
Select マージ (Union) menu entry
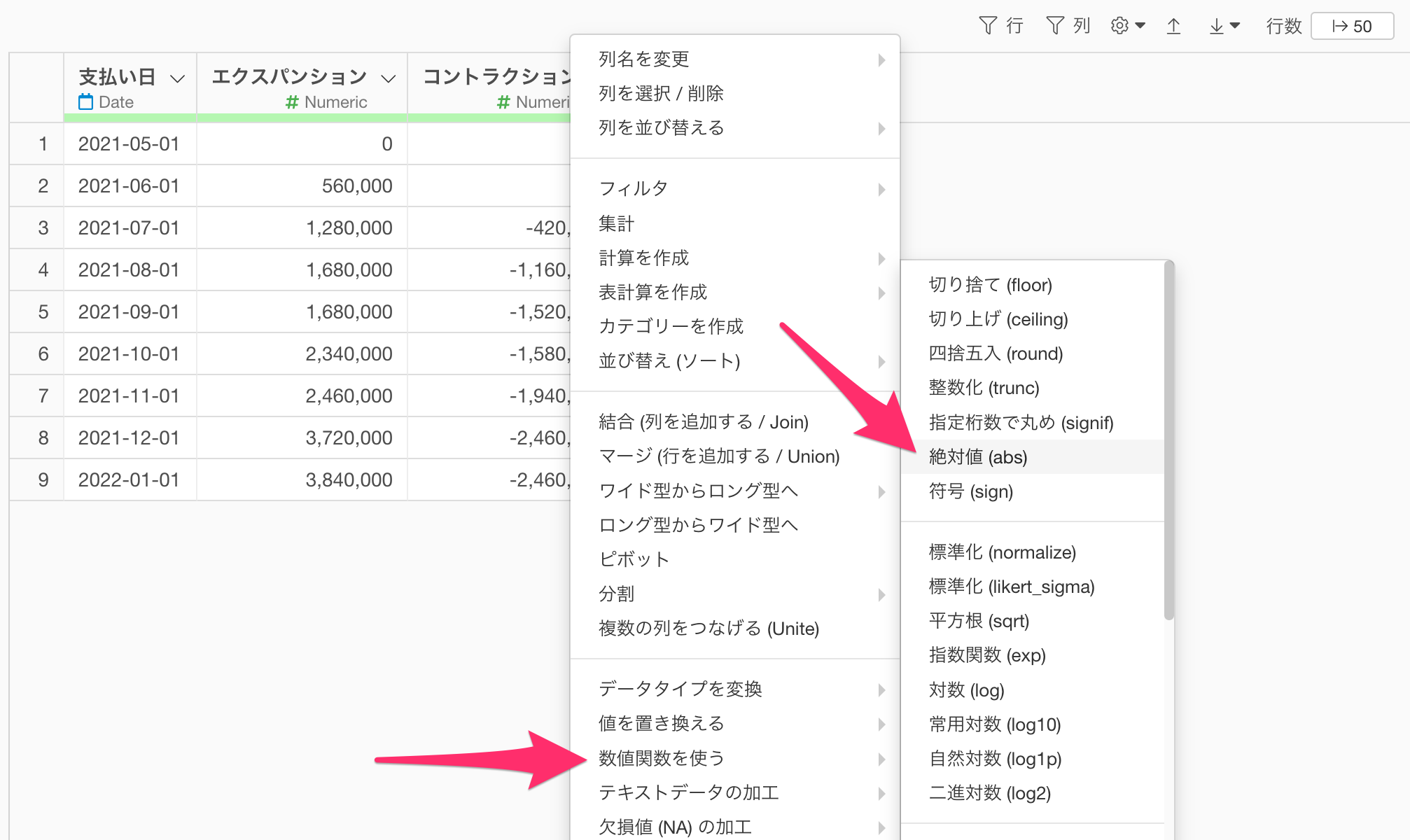pyautogui.click(x=735, y=456)
